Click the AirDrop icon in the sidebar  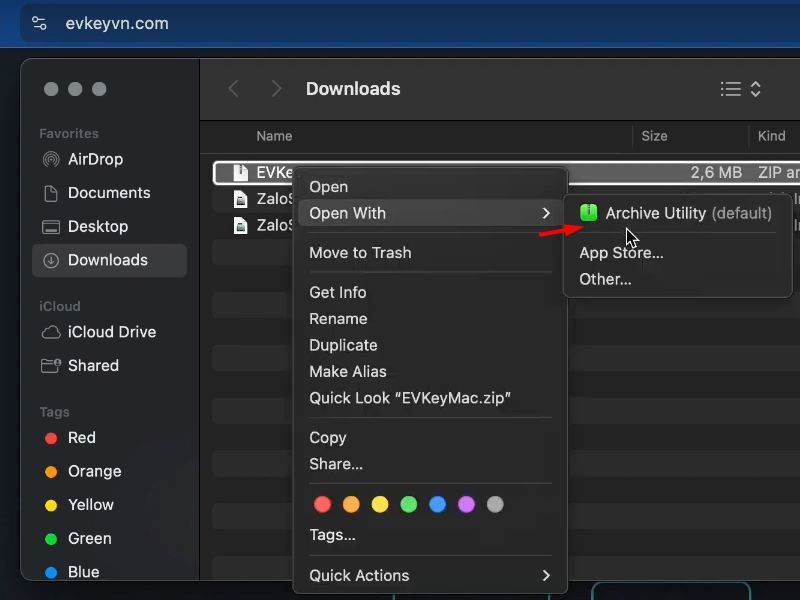coord(51,160)
